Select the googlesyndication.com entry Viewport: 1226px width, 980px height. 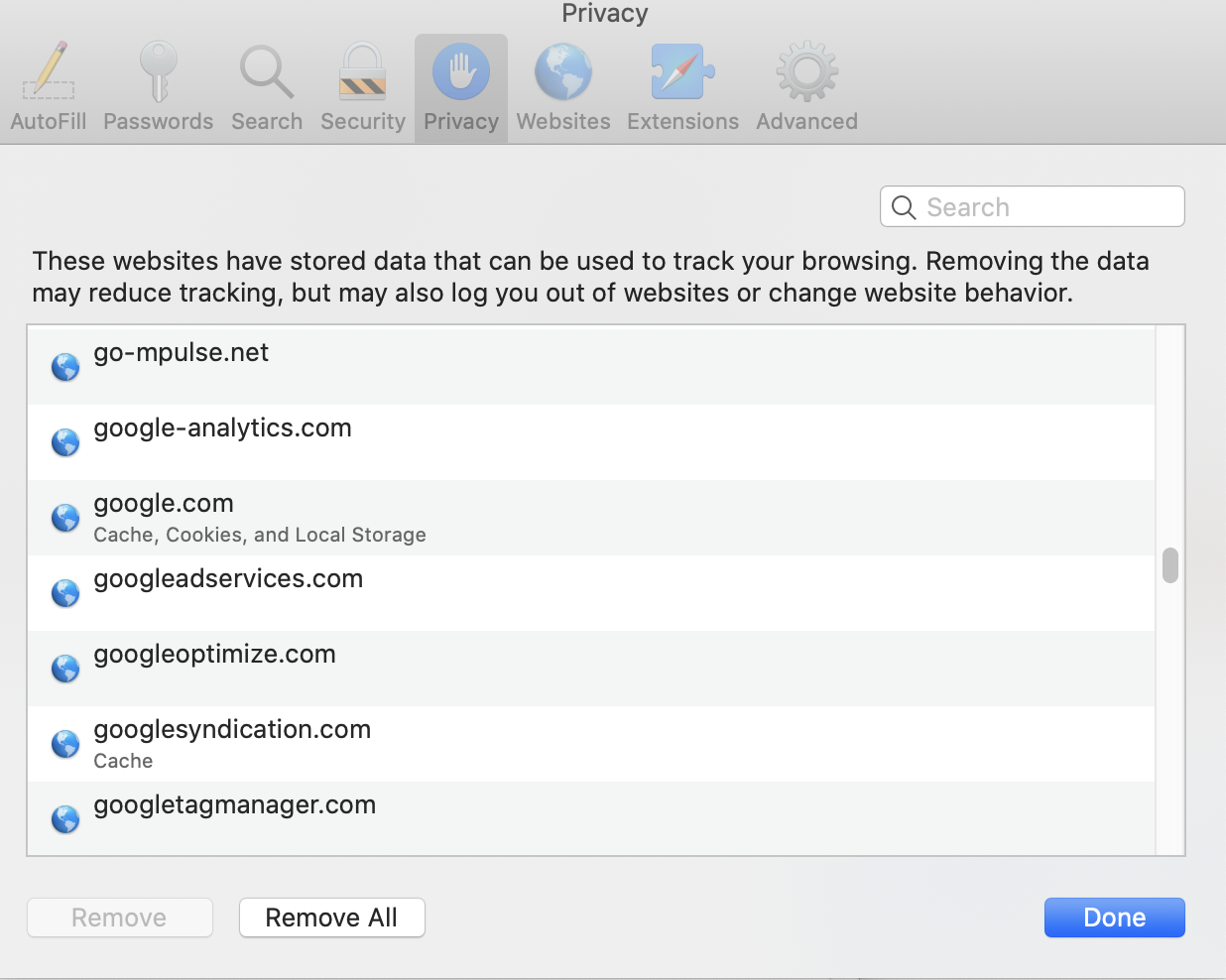(x=591, y=744)
